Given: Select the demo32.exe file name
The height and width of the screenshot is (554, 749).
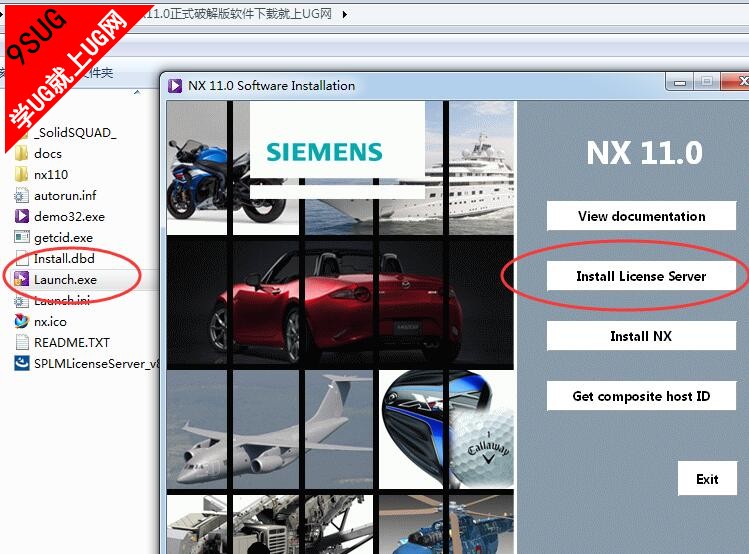Looking at the screenshot, I should [69, 216].
